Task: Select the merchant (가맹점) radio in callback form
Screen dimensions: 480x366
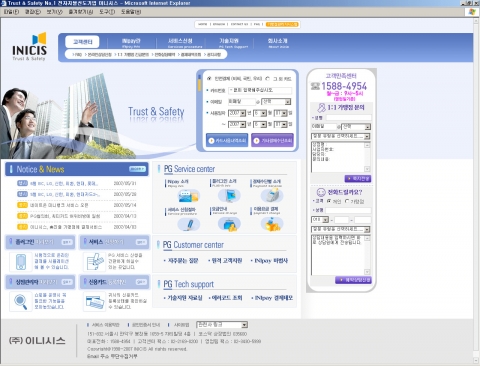Action: click(x=347, y=201)
